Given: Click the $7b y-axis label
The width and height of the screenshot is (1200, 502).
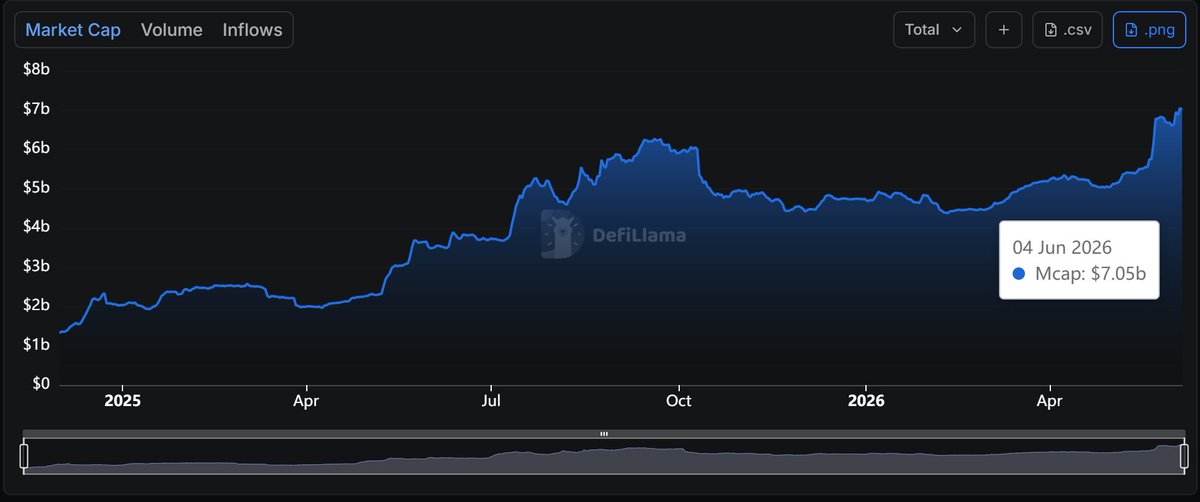Looking at the screenshot, I should pyautogui.click(x=37, y=108).
